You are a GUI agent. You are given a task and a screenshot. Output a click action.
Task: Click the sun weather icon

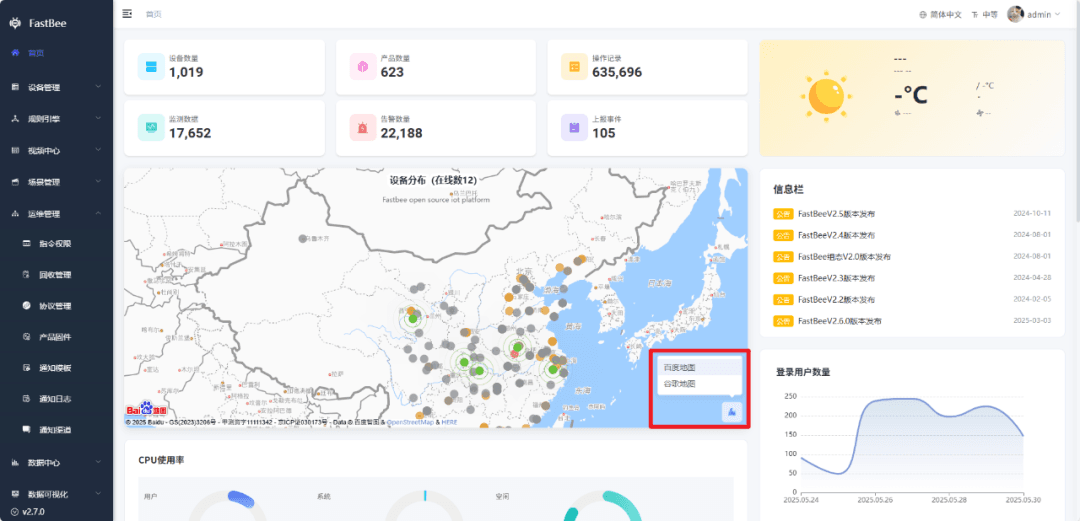tap(827, 96)
